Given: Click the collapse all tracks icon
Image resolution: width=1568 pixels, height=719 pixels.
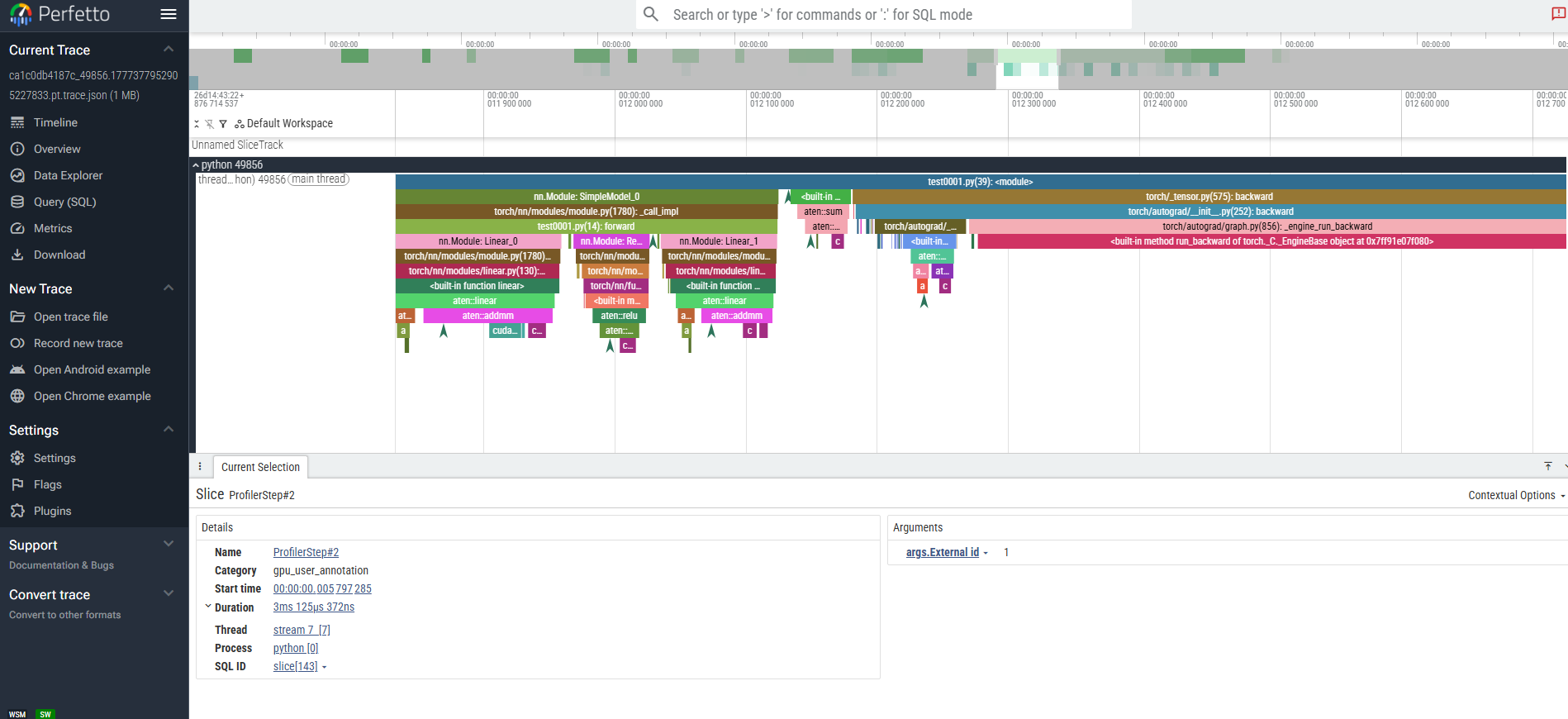Looking at the screenshot, I should pos(197,124).
